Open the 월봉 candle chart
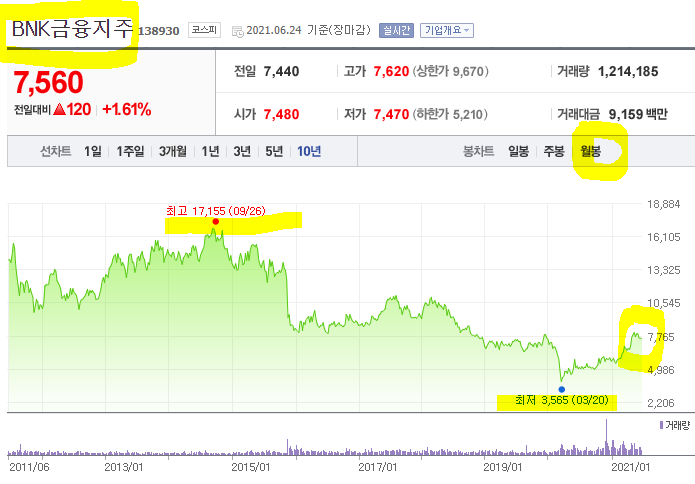Image resolution: width=695 pixels, height=484 pixels. tap(590, 152)
